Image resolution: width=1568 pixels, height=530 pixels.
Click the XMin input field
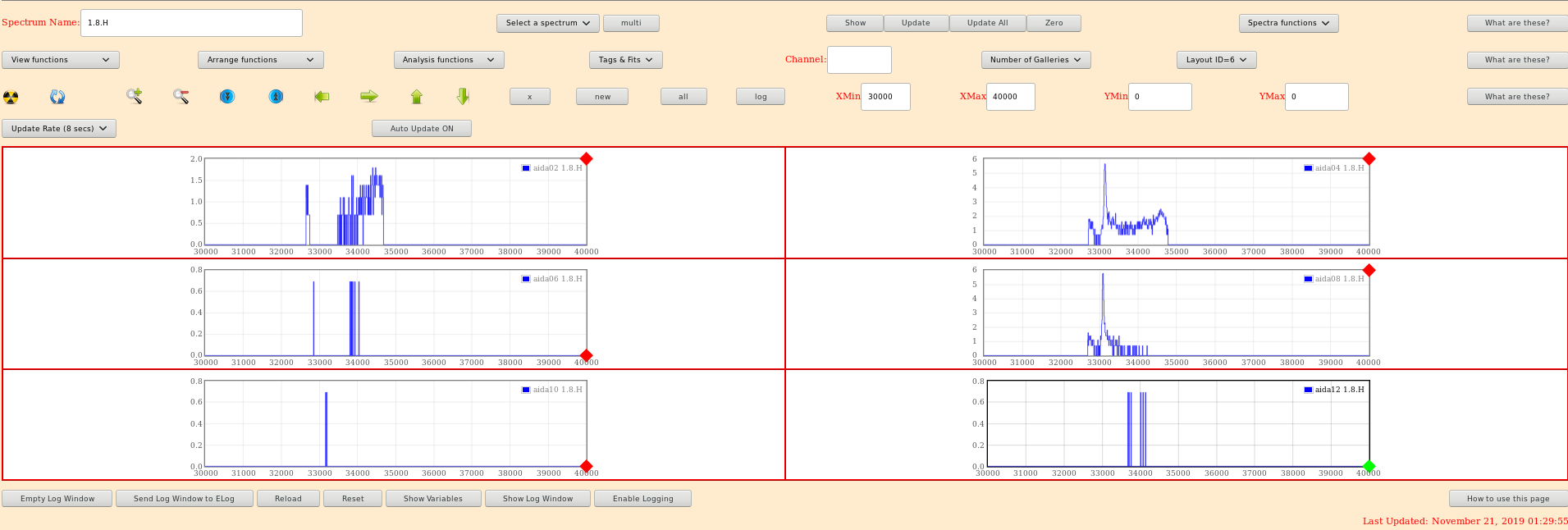(885, 97)
